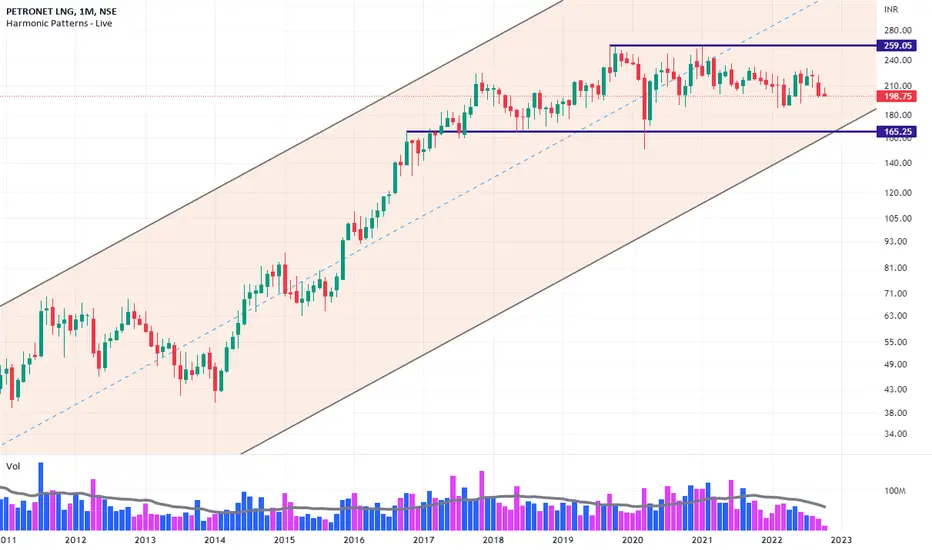Select the Harmonic Patterns - Live indicator label
Image resolution: width=932 pixels, height=550 pixels.
pos(59,23)
